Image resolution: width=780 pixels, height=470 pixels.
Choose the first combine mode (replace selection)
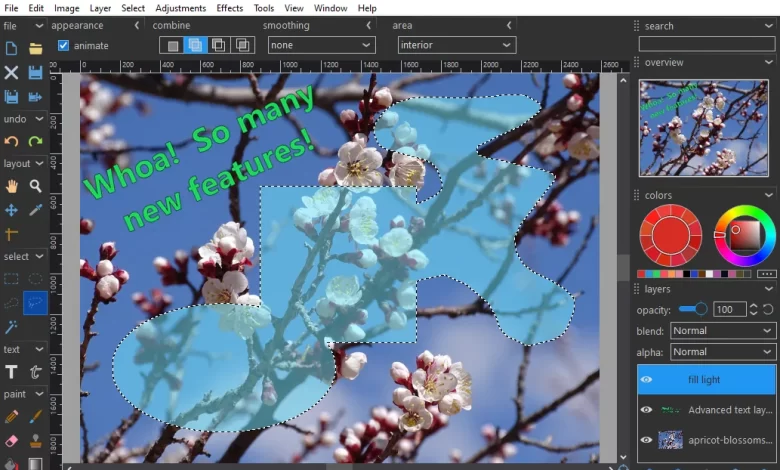tap(172, 45)
